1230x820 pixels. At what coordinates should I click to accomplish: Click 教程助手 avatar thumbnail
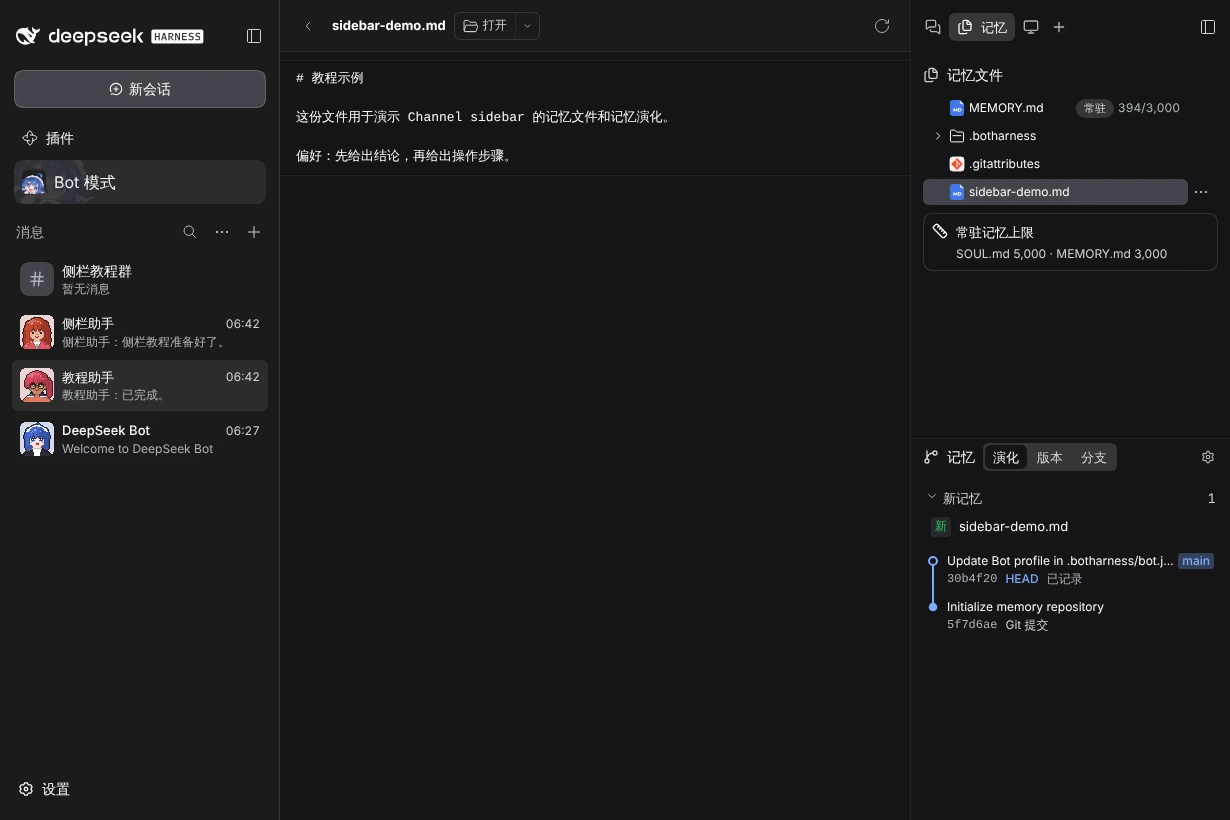coord(37,385)
